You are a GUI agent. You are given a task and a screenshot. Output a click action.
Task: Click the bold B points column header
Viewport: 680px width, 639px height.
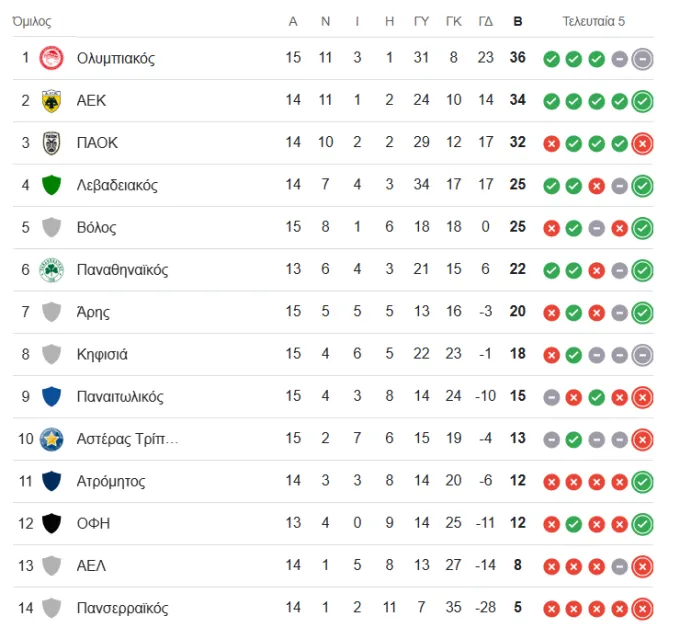pyautogui.click(x=518, y=21)
